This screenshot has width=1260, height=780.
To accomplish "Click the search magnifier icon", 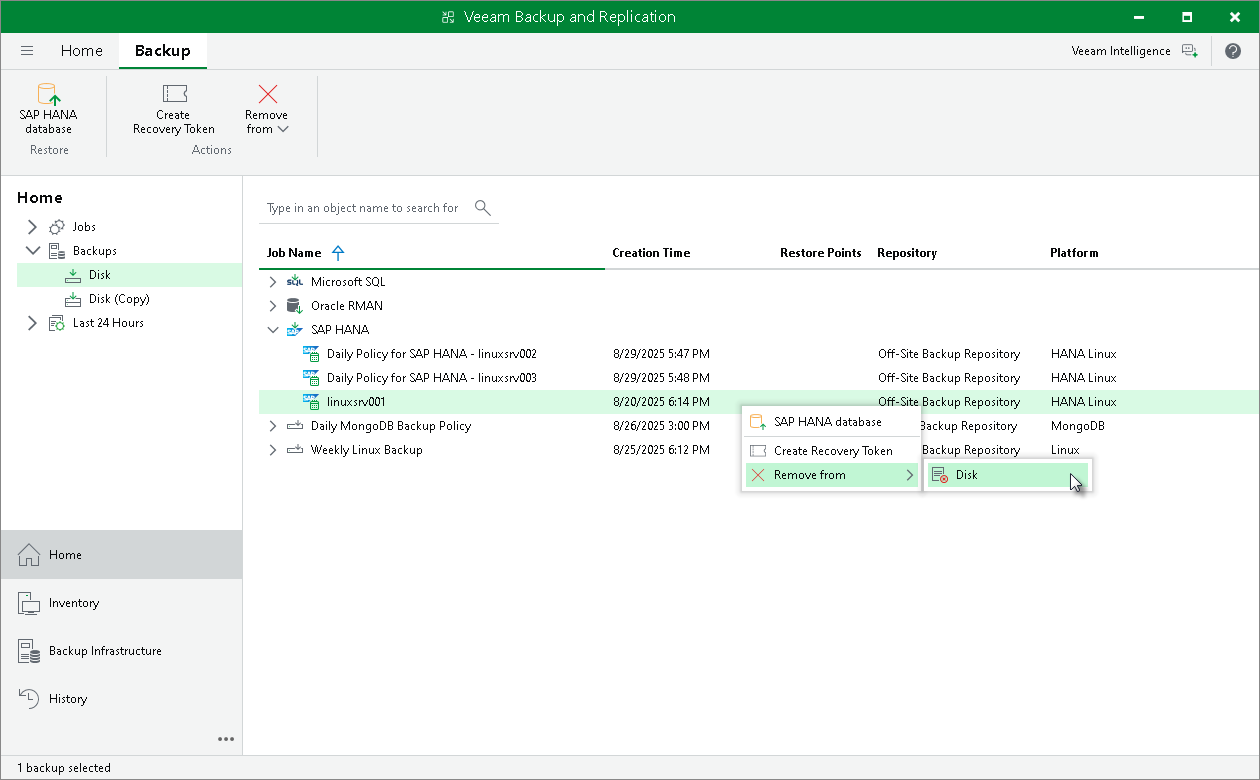I will tap(483, 208).
